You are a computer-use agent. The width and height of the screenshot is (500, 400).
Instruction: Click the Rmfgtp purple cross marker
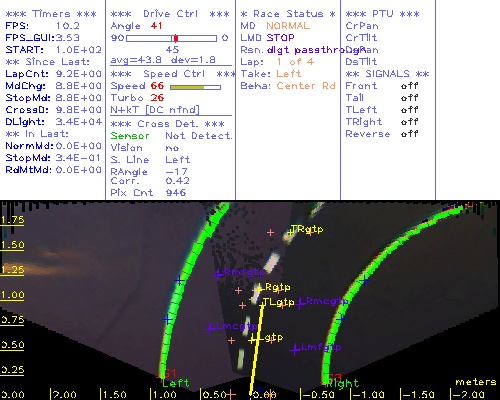click(x=218, y=274)
